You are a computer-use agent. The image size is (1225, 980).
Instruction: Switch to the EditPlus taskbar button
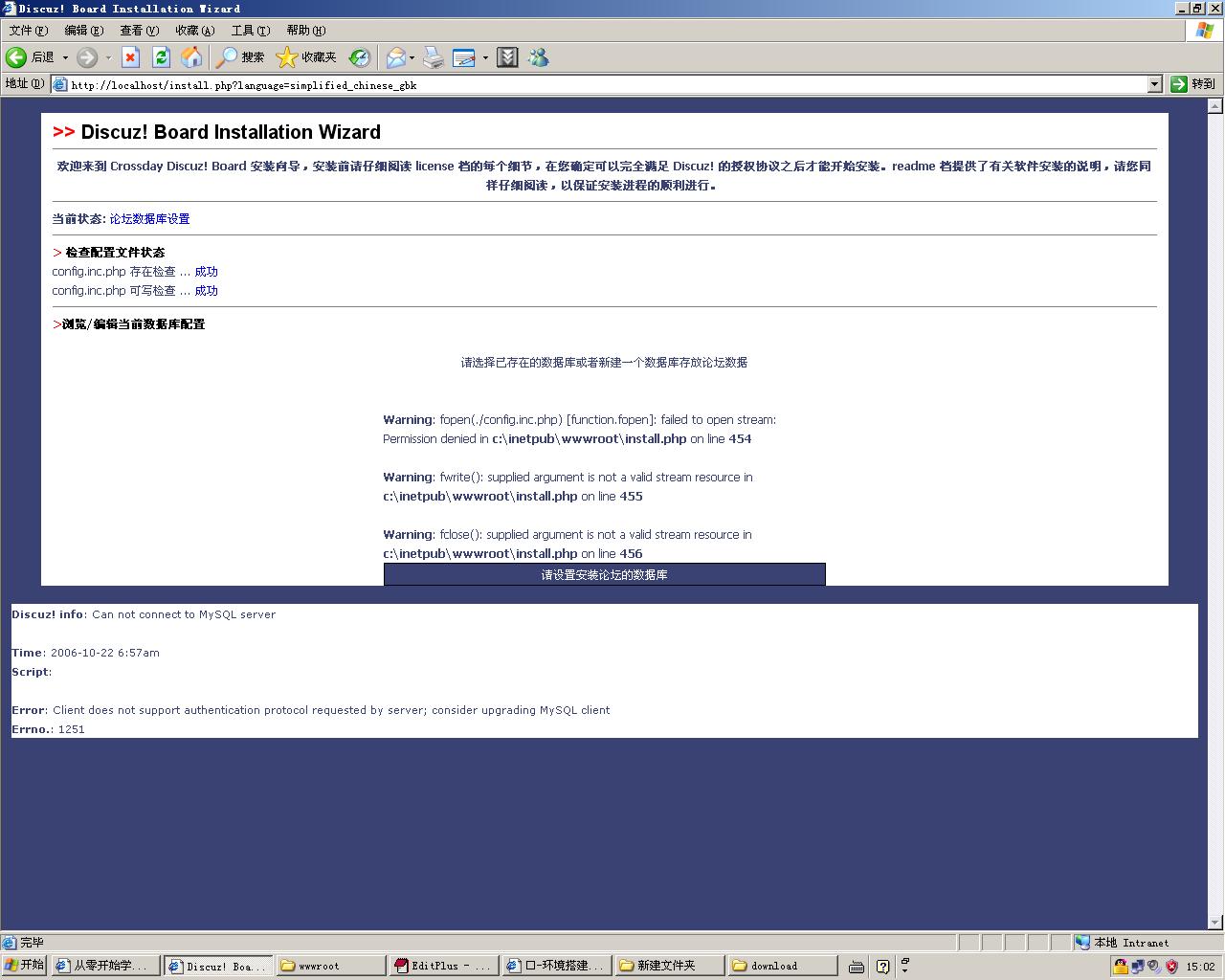(444, 966)
